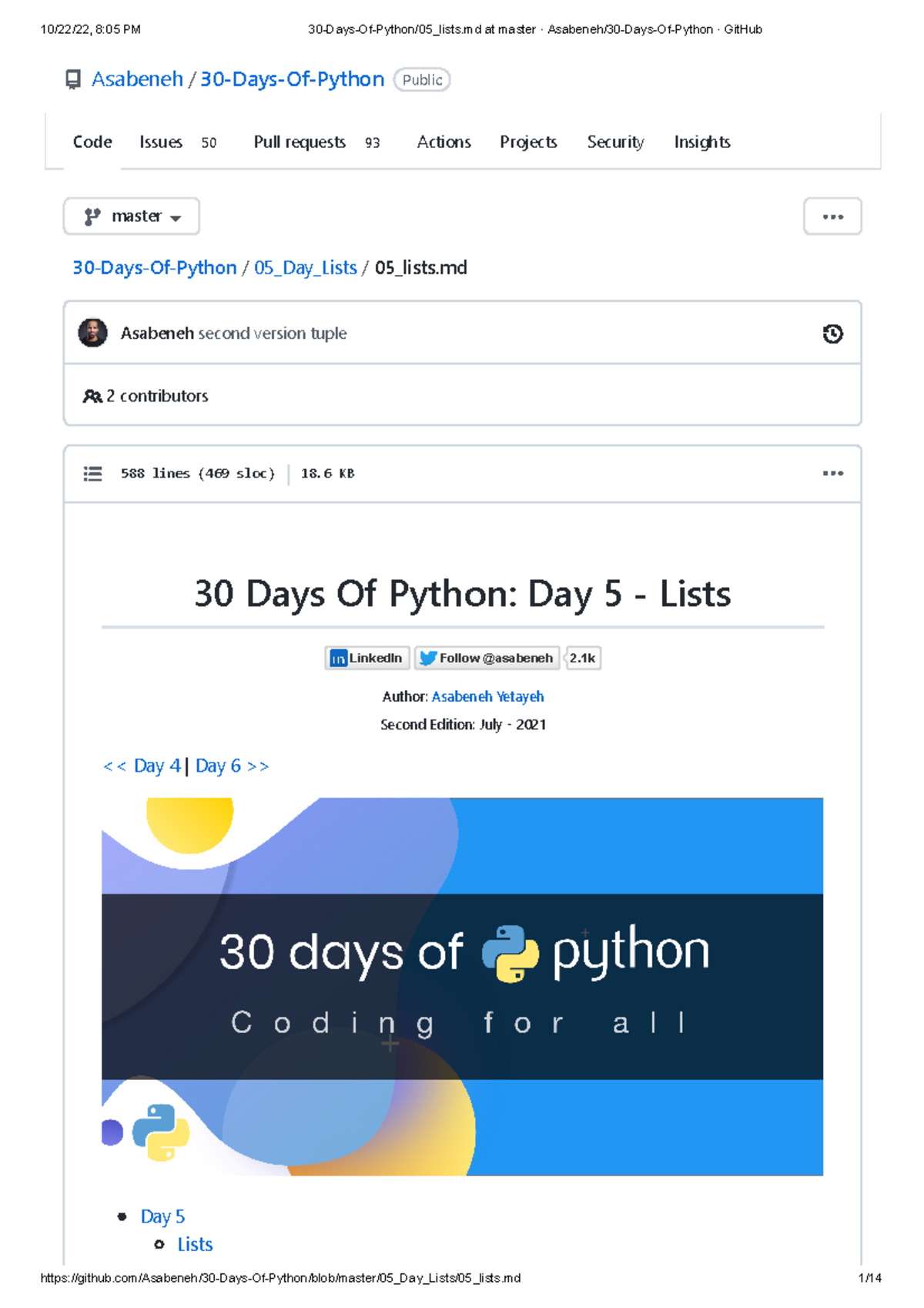Follow the Asabeneh Yetayeh author link

(487, 696)
